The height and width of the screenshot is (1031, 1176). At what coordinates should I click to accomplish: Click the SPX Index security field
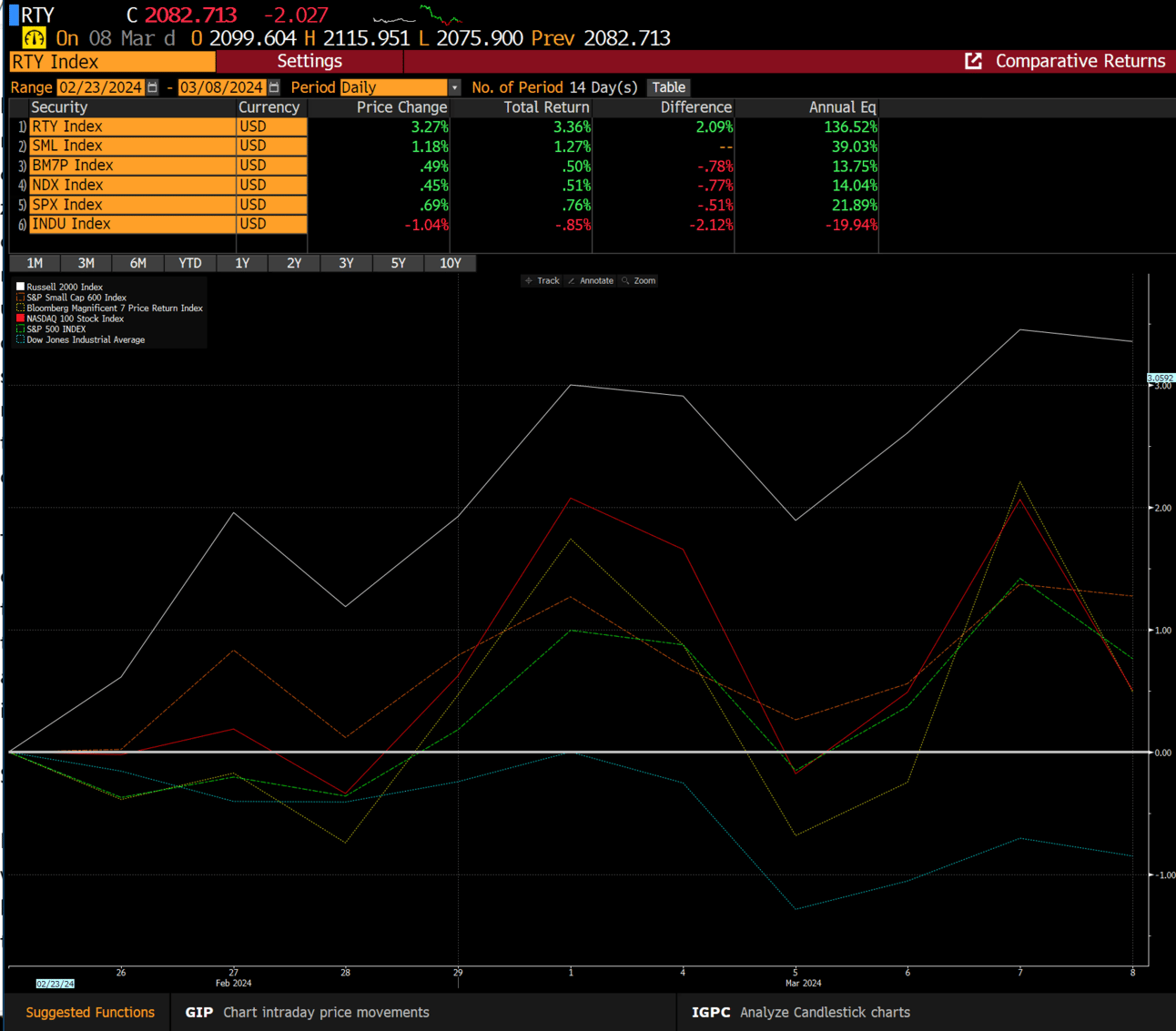(132, 205)
